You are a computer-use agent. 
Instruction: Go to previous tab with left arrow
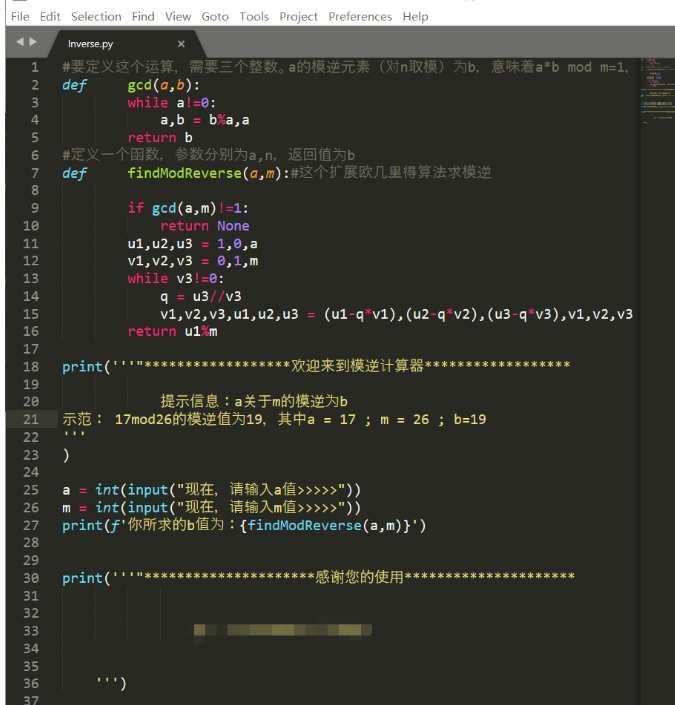pyautogui.click(x=20, y=42)
